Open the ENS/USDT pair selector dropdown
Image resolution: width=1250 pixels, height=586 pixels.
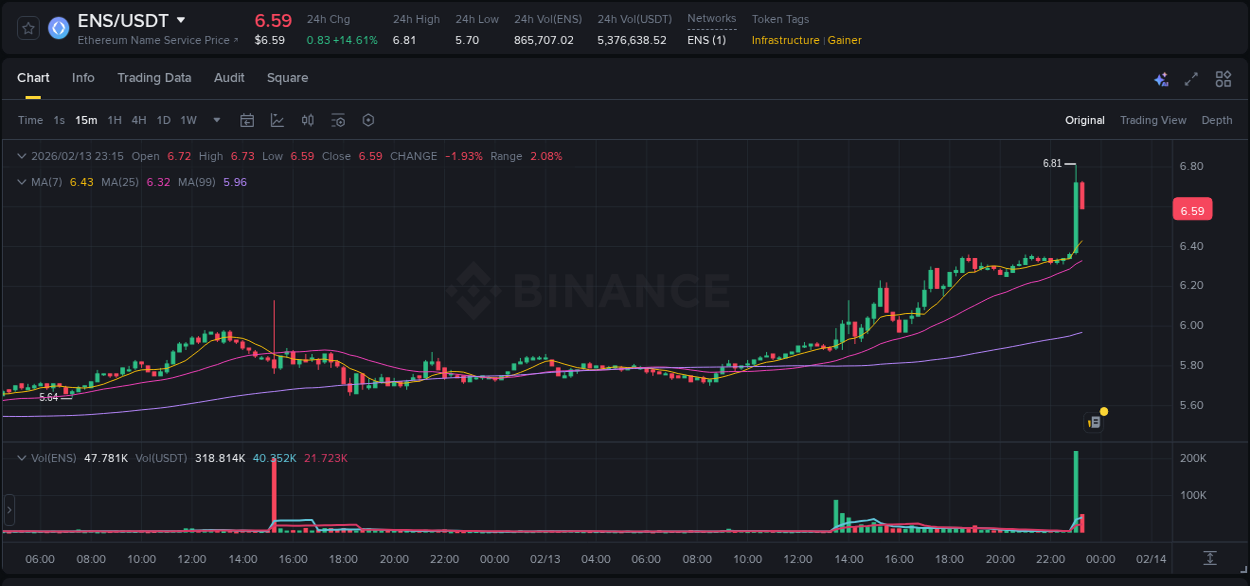[x=137, y=19]
